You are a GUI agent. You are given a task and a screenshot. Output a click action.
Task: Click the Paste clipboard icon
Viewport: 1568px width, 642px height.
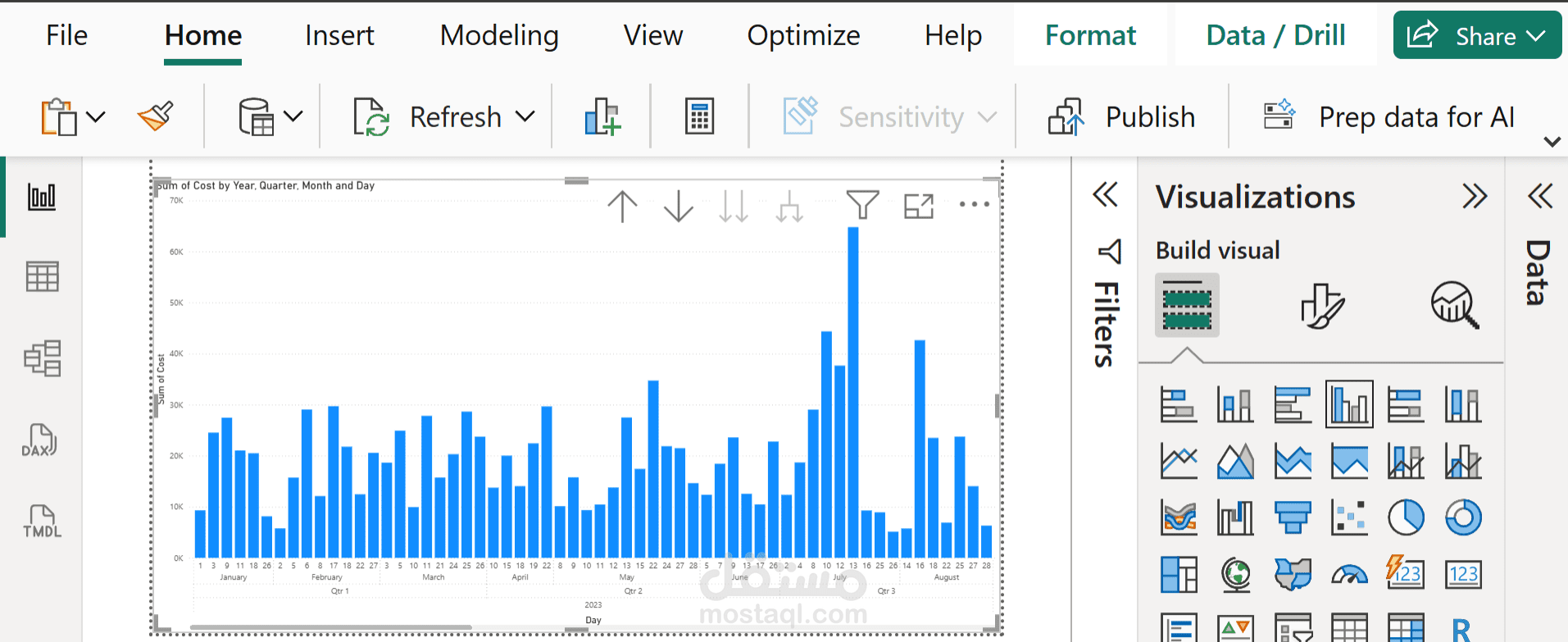[x=59, y=117]
